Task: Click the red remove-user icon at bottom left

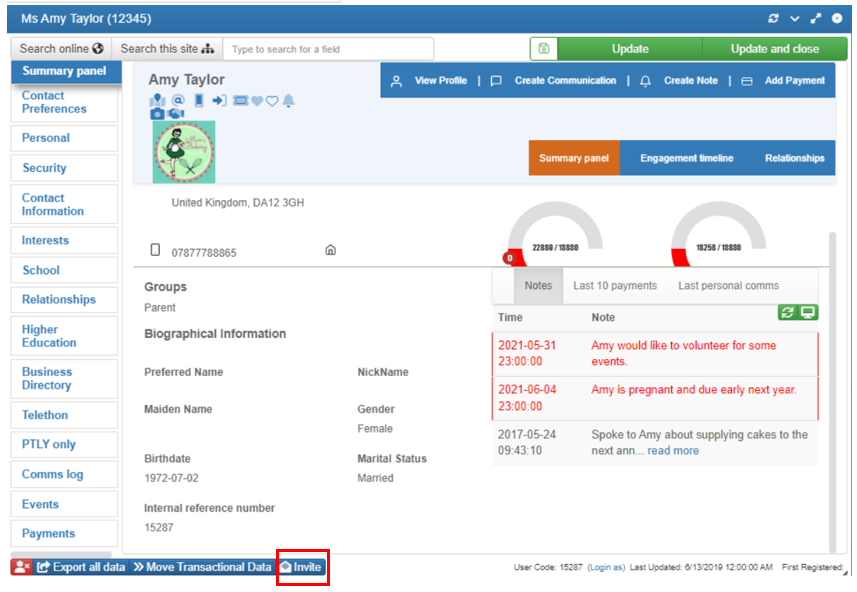Action: (22, 567)
